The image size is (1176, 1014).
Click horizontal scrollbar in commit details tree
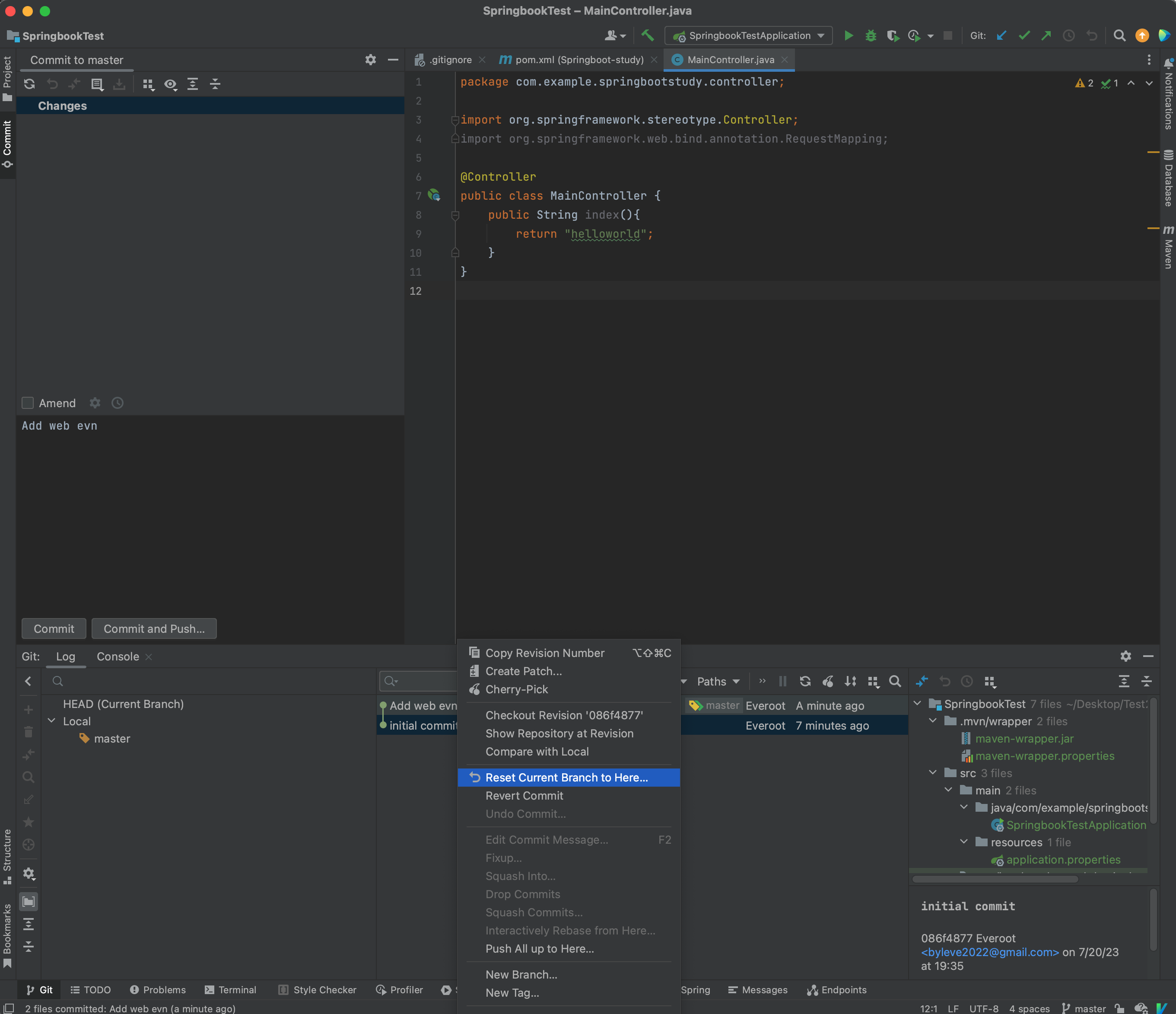995,879
